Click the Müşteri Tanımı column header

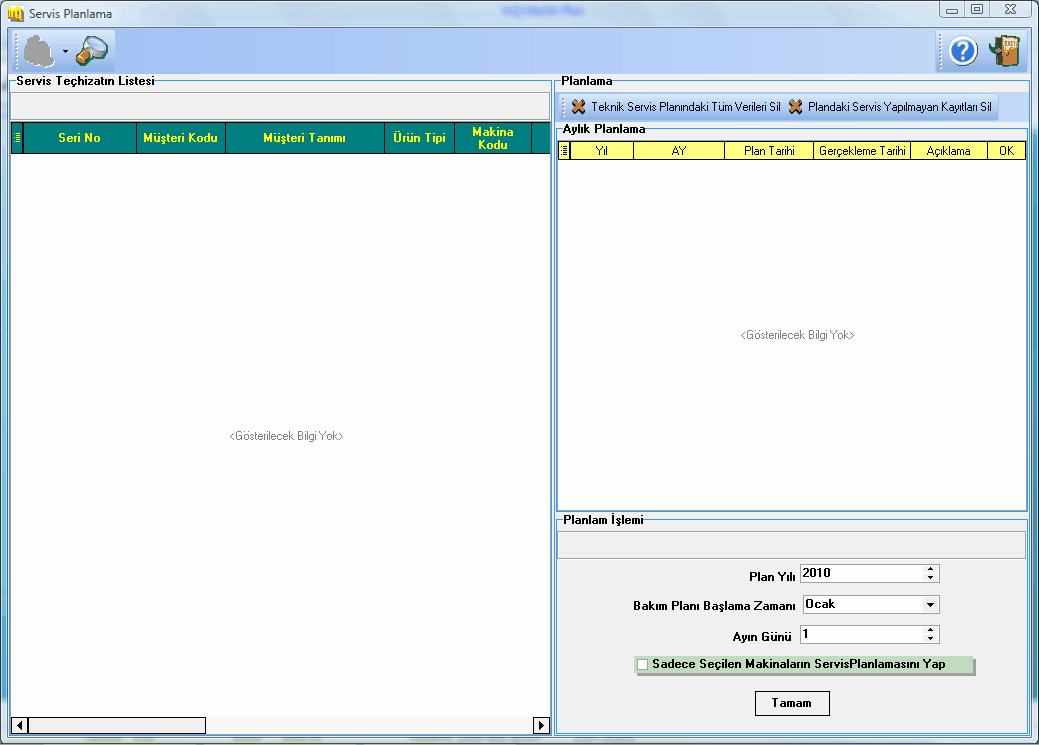tap(305, 138)
